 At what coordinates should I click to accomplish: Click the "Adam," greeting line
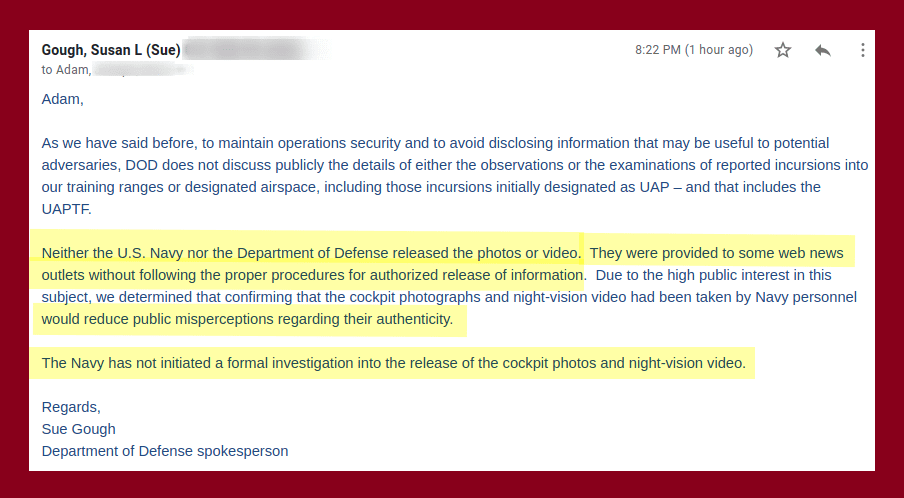(x=62, y=99)
